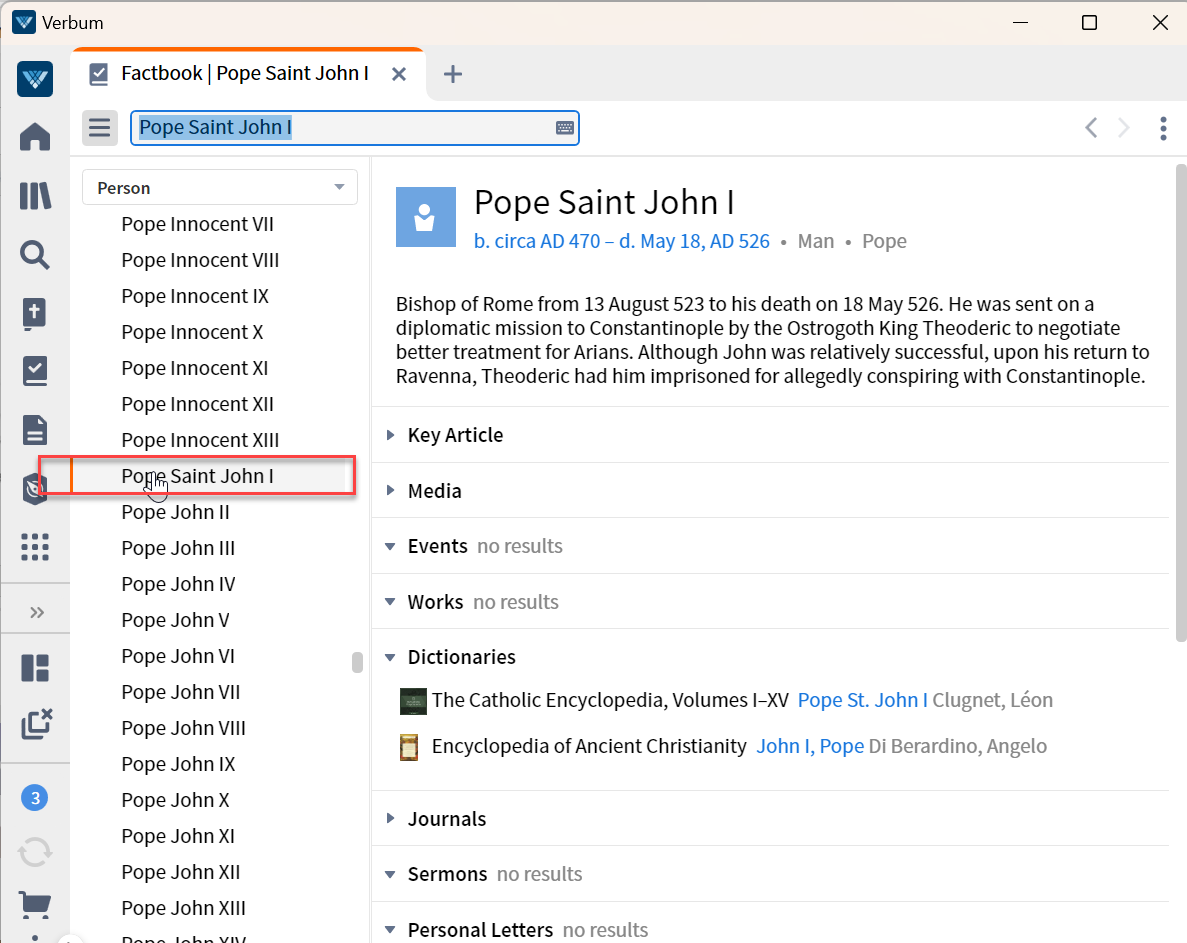
Task: Expand the Key Article section
Action: click(390, 435)
